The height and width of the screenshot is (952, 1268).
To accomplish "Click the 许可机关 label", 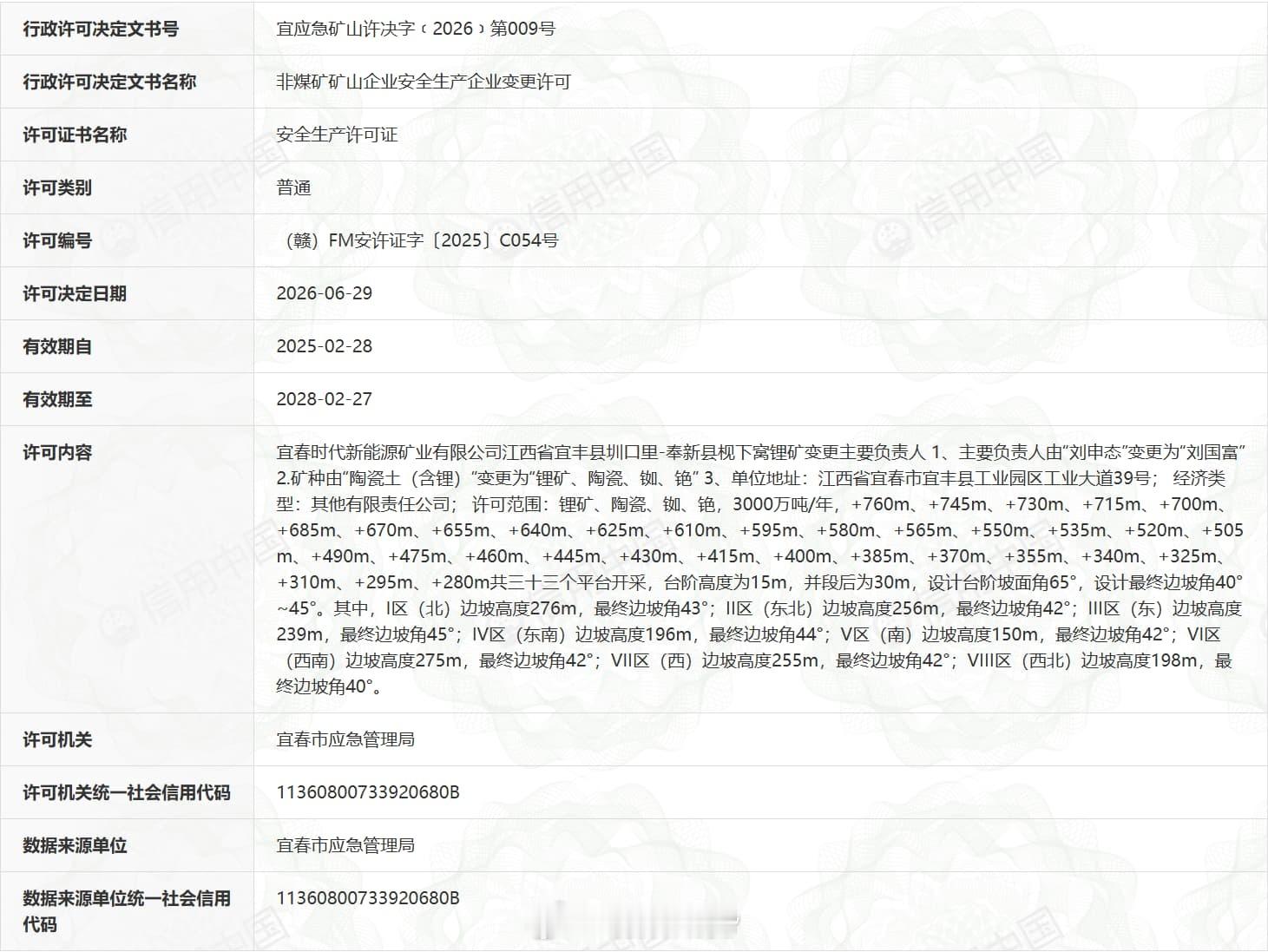I will tap(57, 739).
